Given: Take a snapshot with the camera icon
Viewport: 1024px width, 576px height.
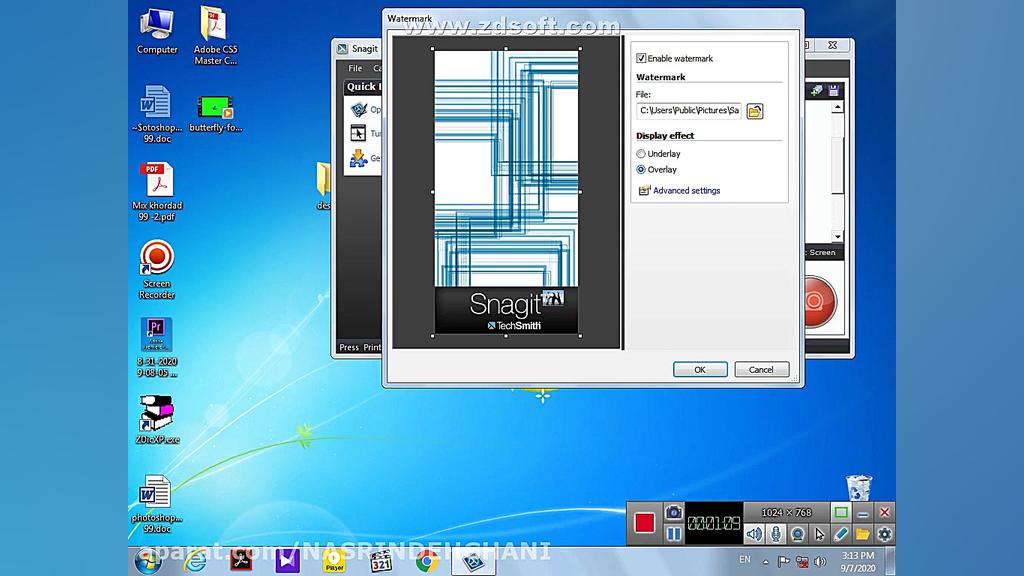Looking at the screenshot, I should point(674,512).
